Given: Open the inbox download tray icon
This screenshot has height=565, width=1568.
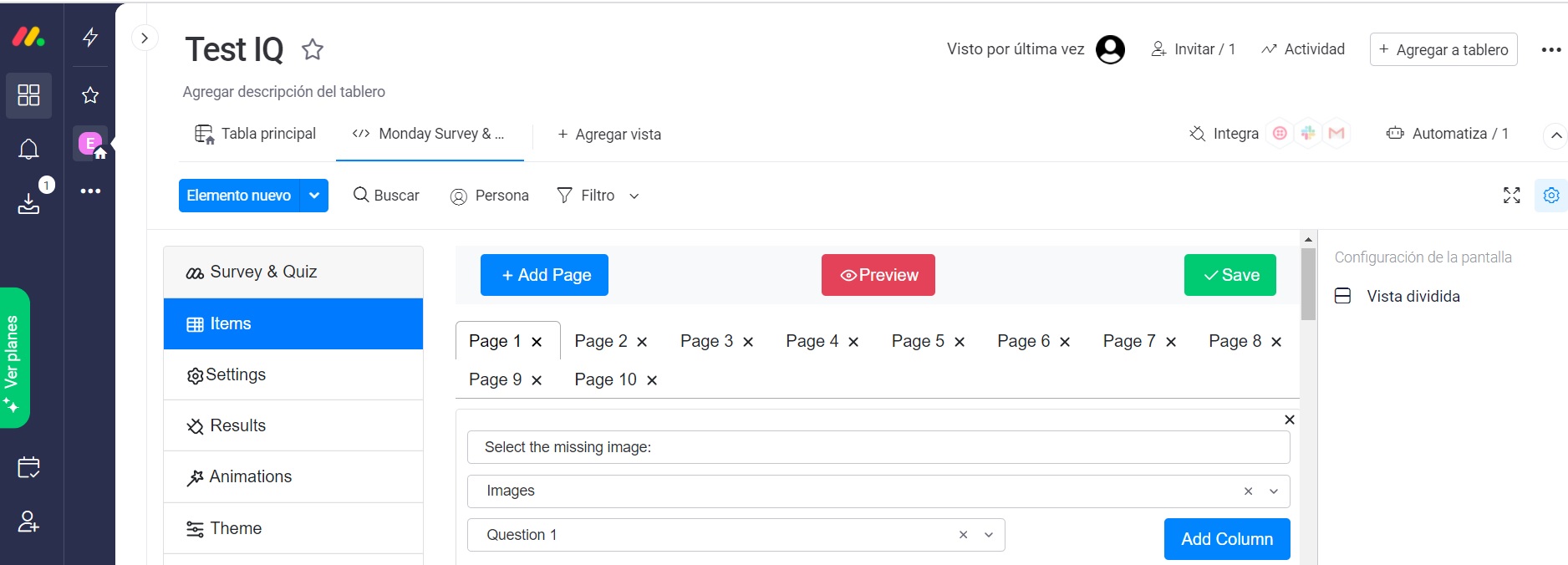Looking at the screenshot, I should click(x=28, y=203).
